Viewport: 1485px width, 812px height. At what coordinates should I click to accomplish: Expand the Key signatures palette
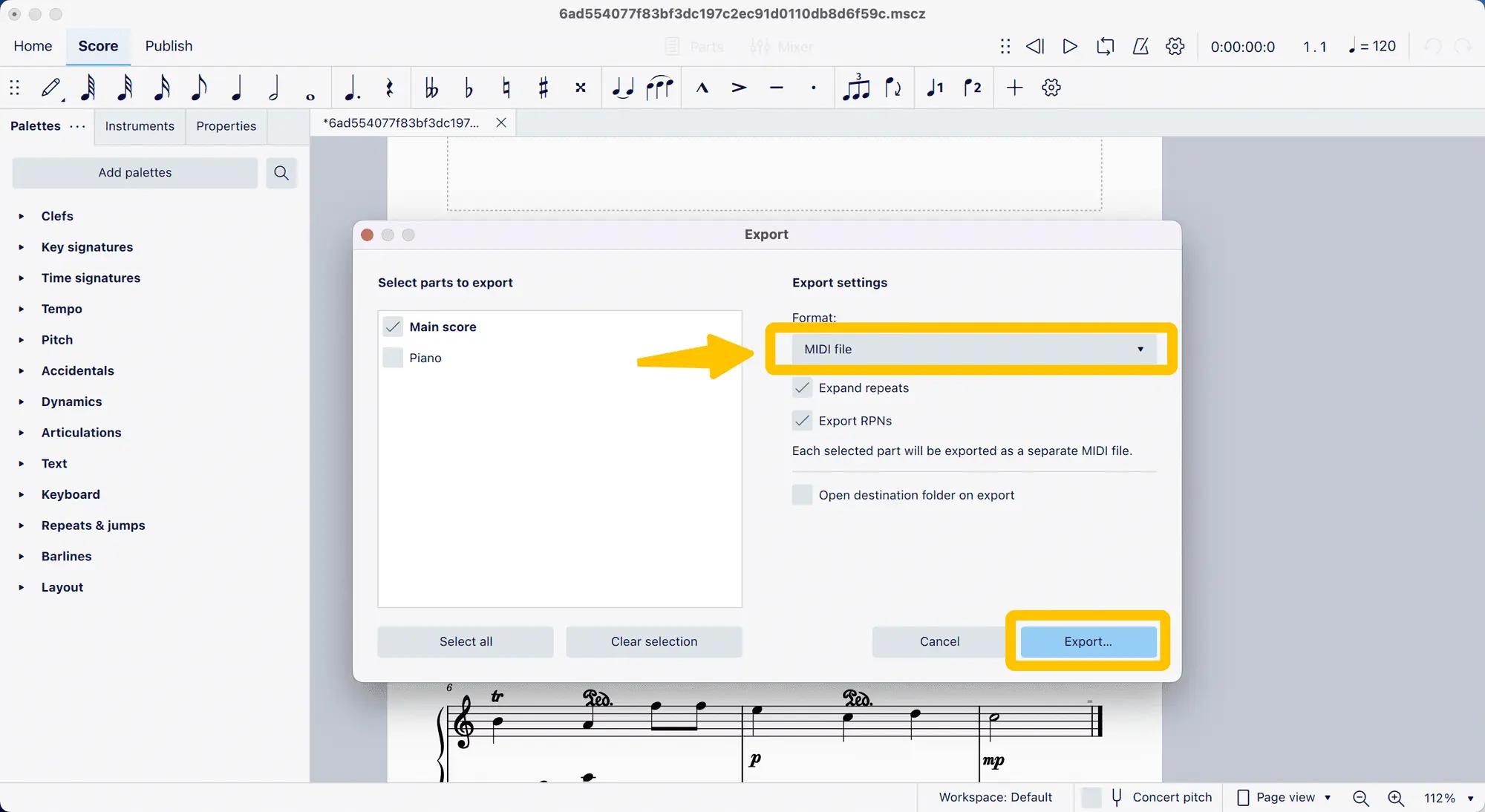[x=22, y=247]
